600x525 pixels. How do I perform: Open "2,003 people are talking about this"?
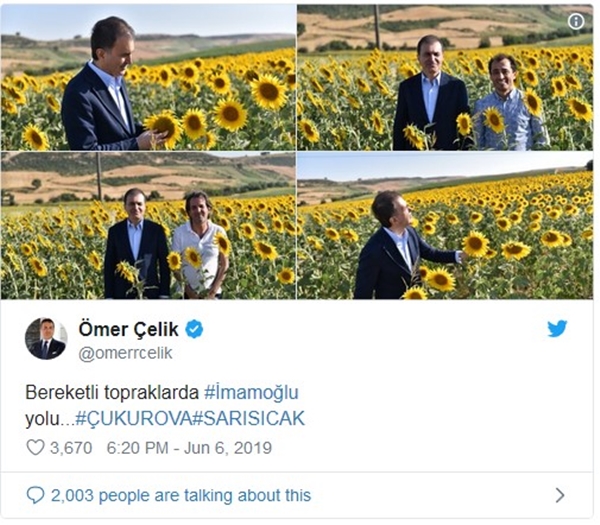click(x=181, y=495)
